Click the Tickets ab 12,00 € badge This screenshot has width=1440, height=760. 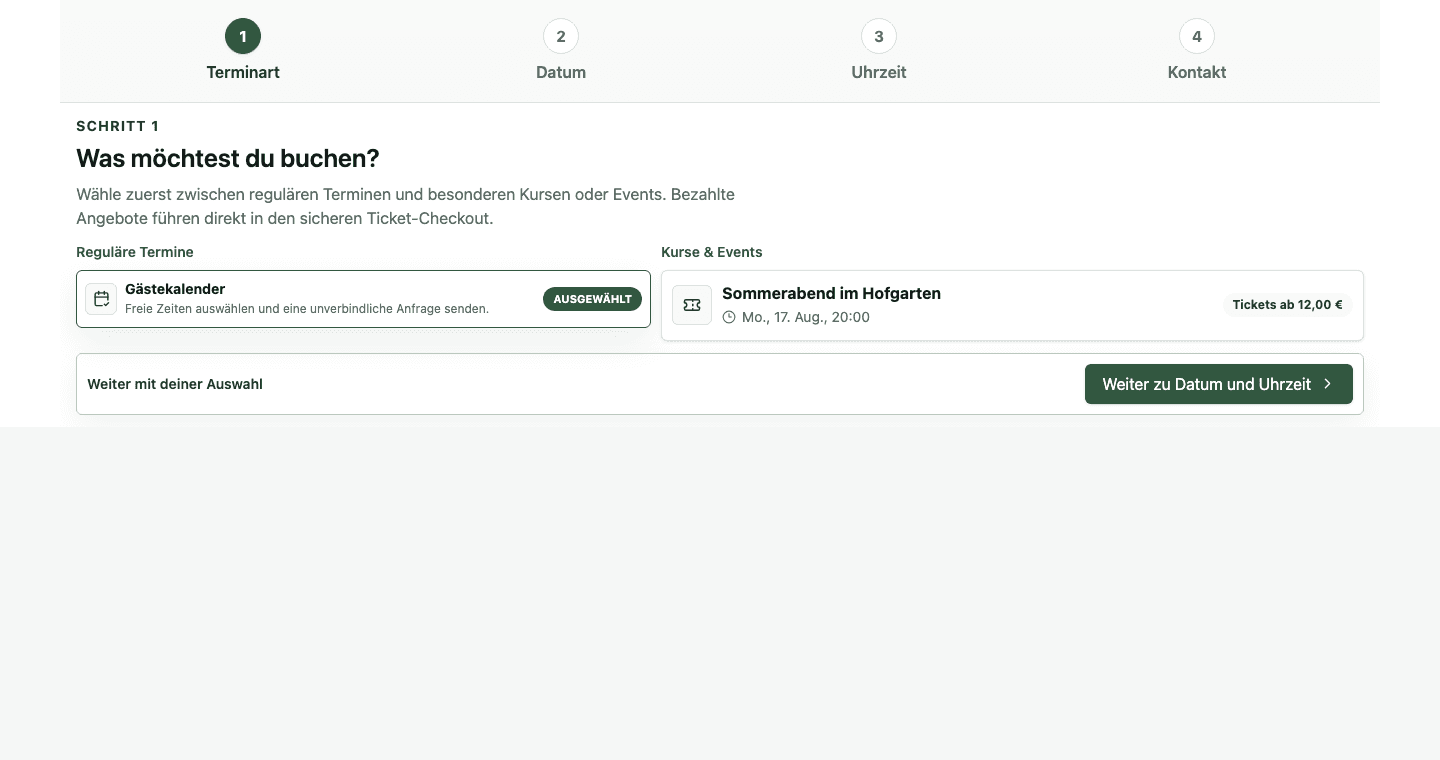point(1287,305)
